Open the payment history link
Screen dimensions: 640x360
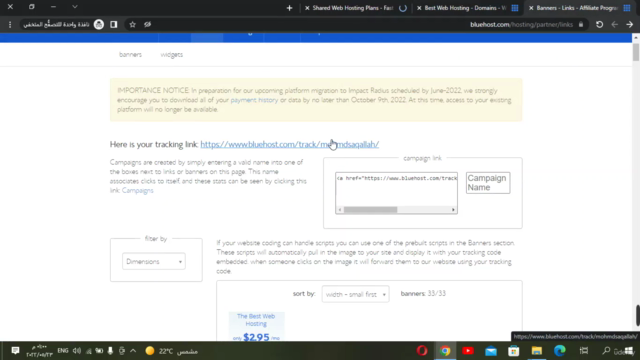(x=254, y=100)
